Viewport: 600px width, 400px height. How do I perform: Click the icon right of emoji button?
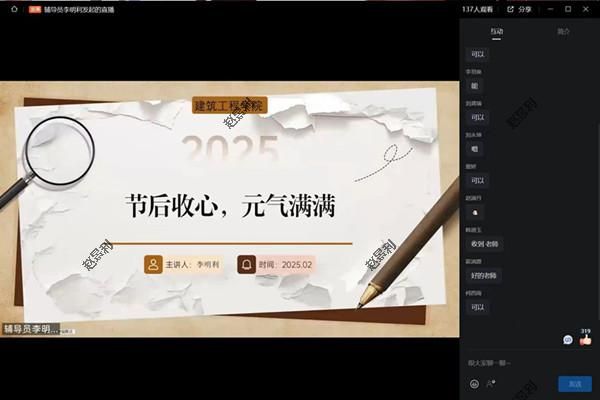(490, 384)
